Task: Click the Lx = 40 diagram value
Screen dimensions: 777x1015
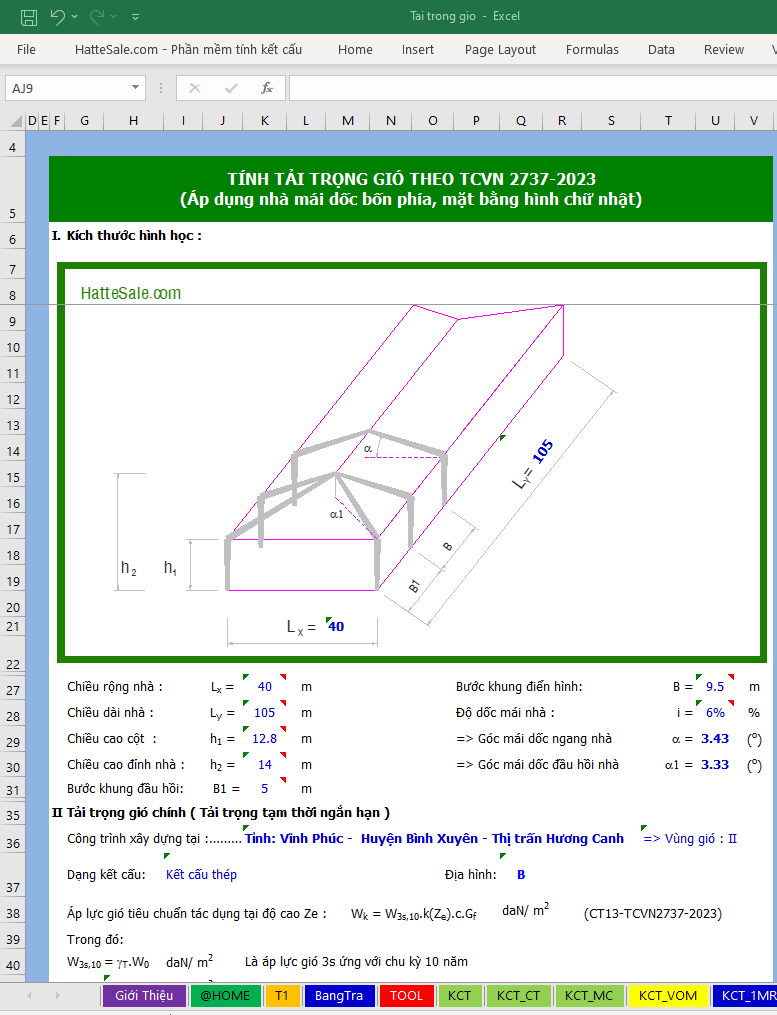Action: (335, 627)
